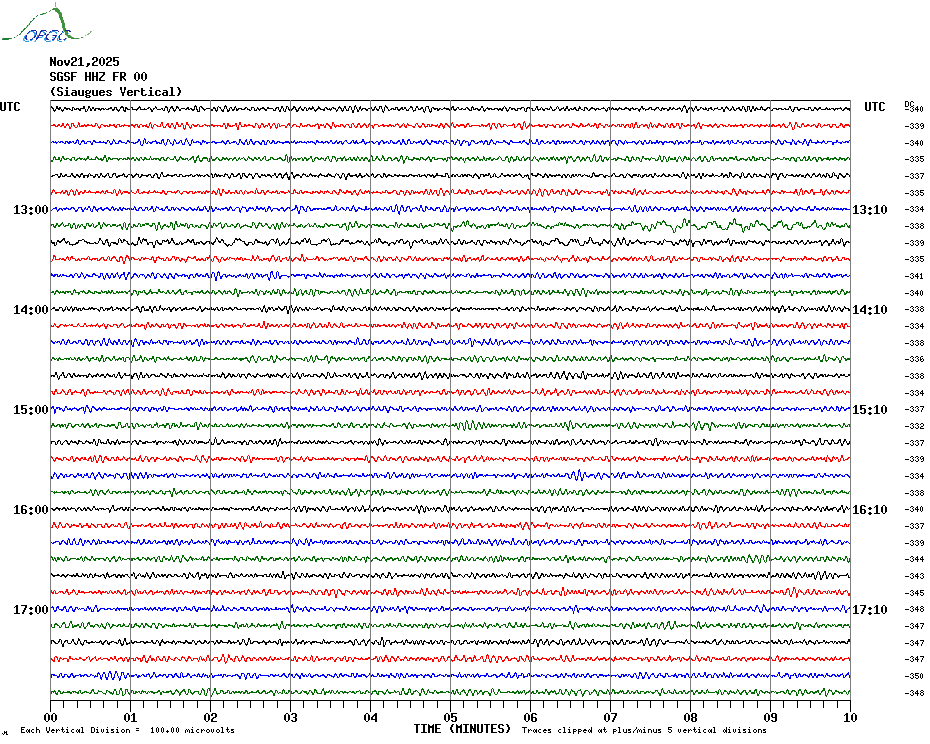Click the blue trace starting at 15:00

[x=450, y=409]
